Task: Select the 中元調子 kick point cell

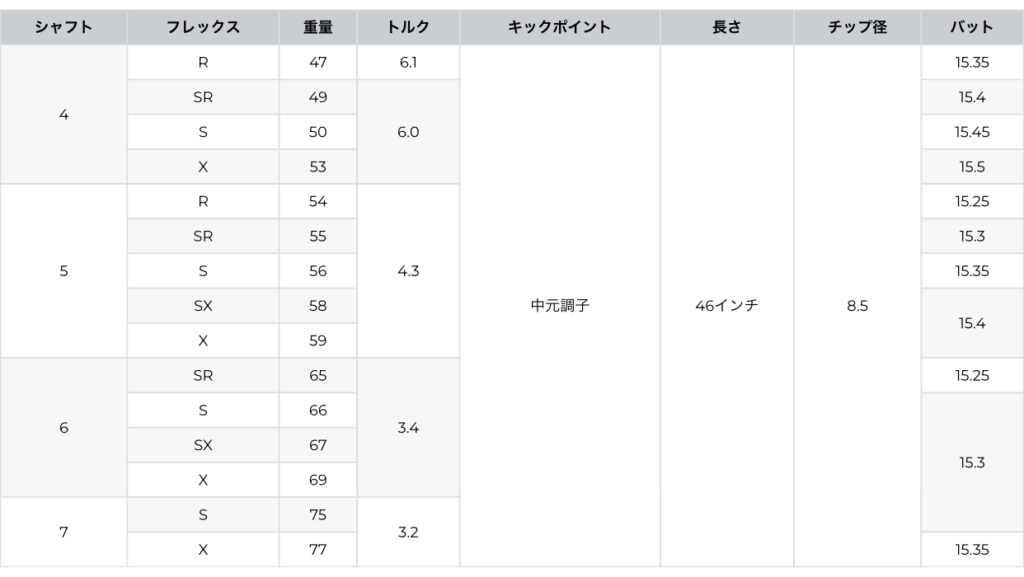Action: tap(559, 306)
